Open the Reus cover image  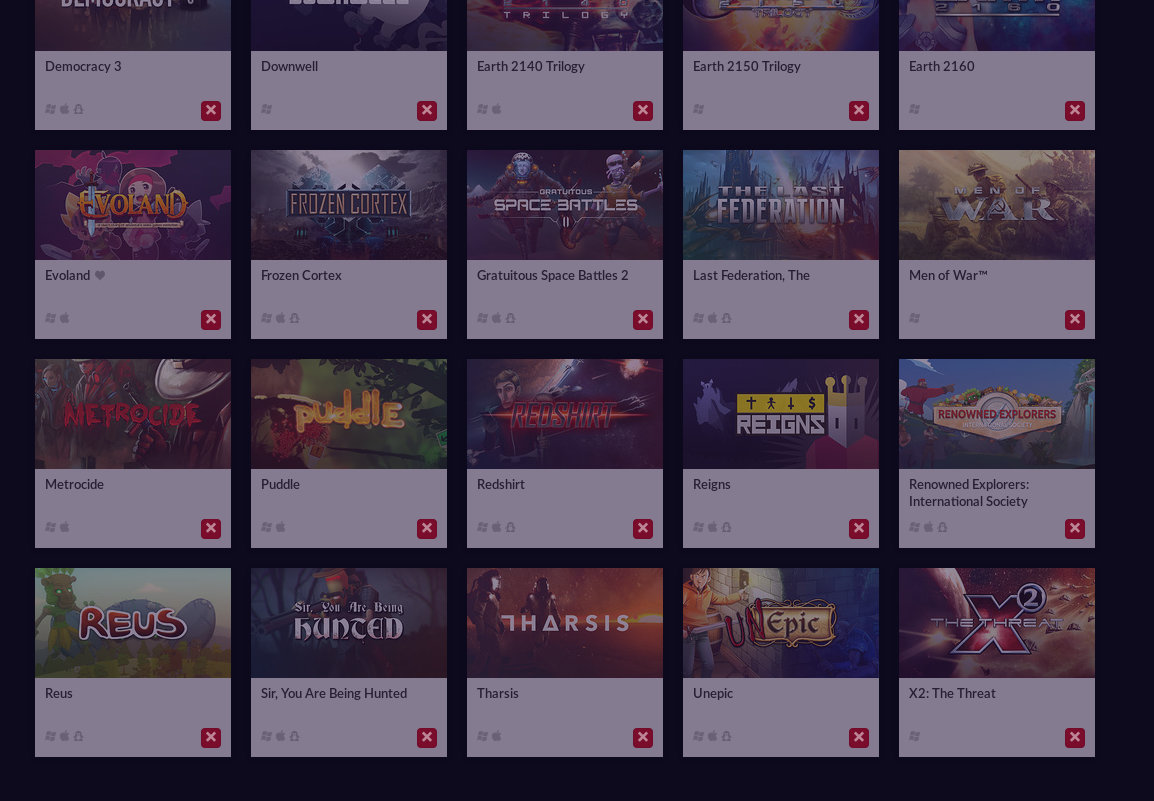click(133, 623)
